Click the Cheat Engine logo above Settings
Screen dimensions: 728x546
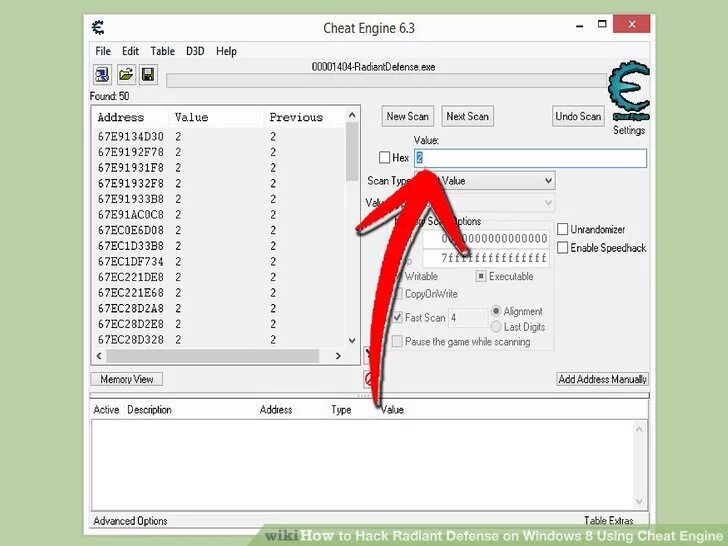[x=629, y=91]
